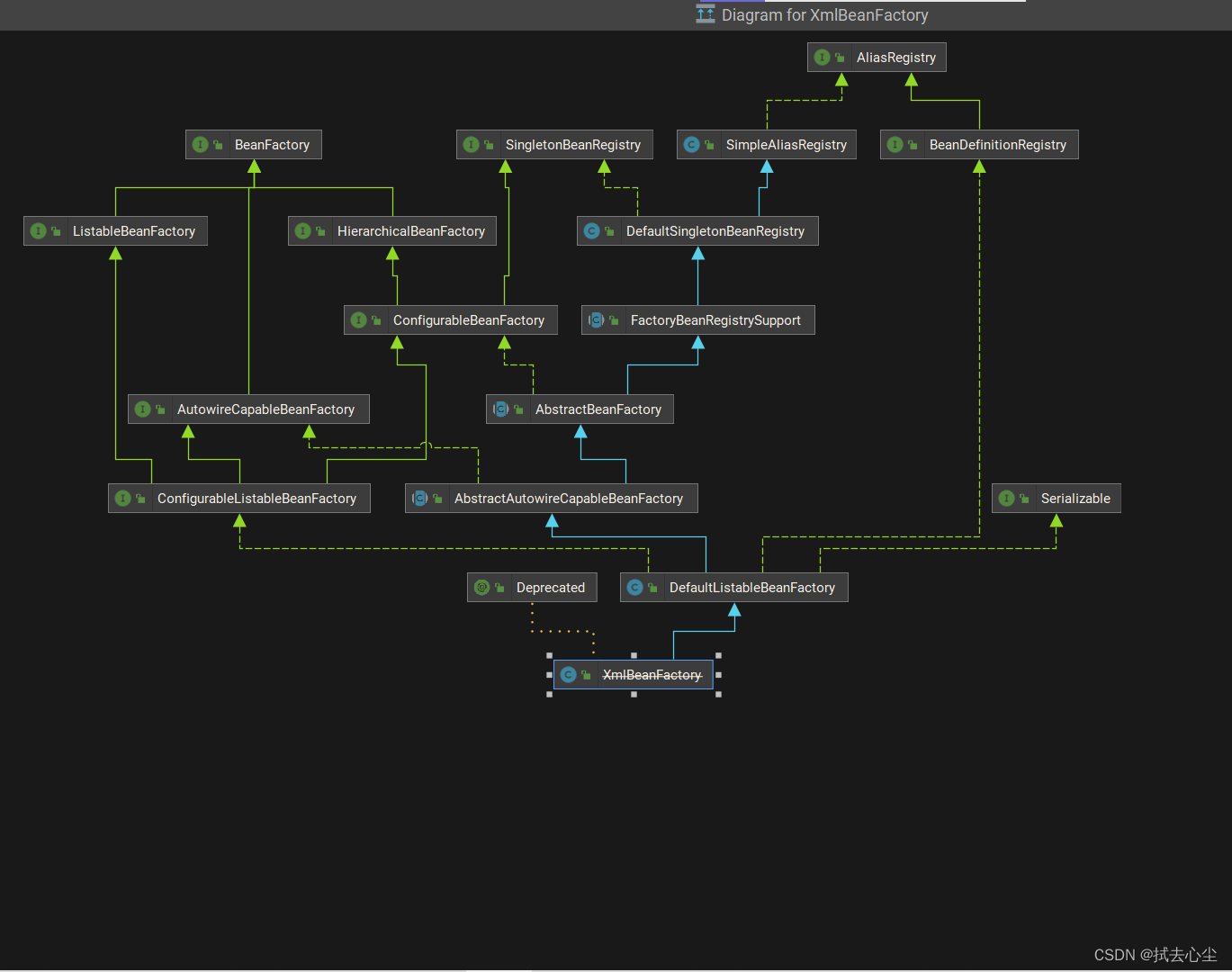This screenshot has height=972, width=1232.
Task: Select the FactoryBeanRegistrySupport node
Action: [x=698, y=320]
